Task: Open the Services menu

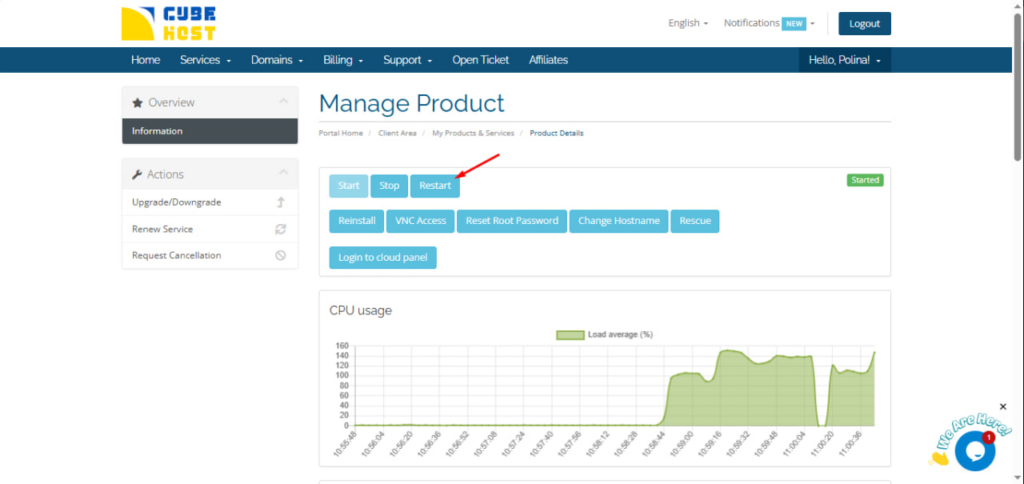Action: 205,60
